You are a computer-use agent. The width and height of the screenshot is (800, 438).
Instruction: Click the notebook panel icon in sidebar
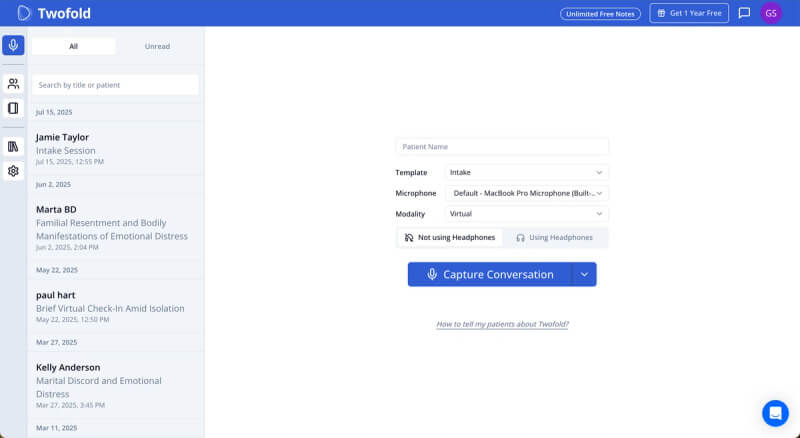click(13, 108)
